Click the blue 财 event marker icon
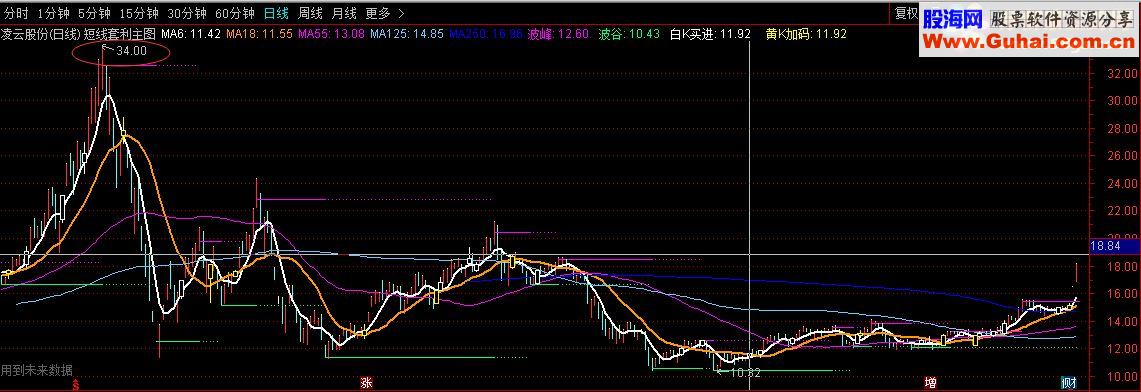This screenshot has width=1141, height=392. coord(1068,383)
